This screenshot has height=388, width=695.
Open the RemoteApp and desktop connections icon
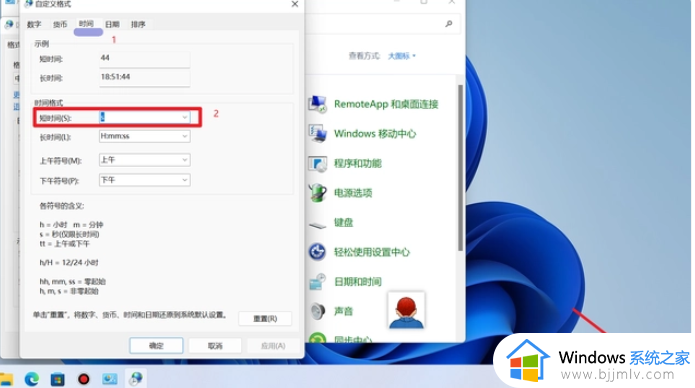coord(317,104)
